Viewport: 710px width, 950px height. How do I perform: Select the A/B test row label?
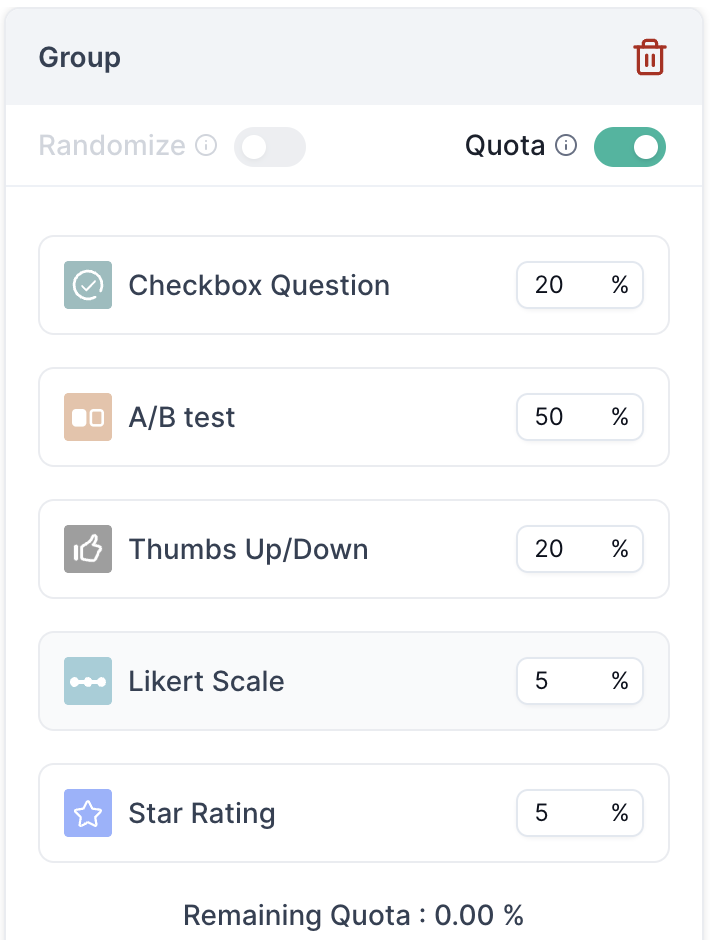coord(182,417)
